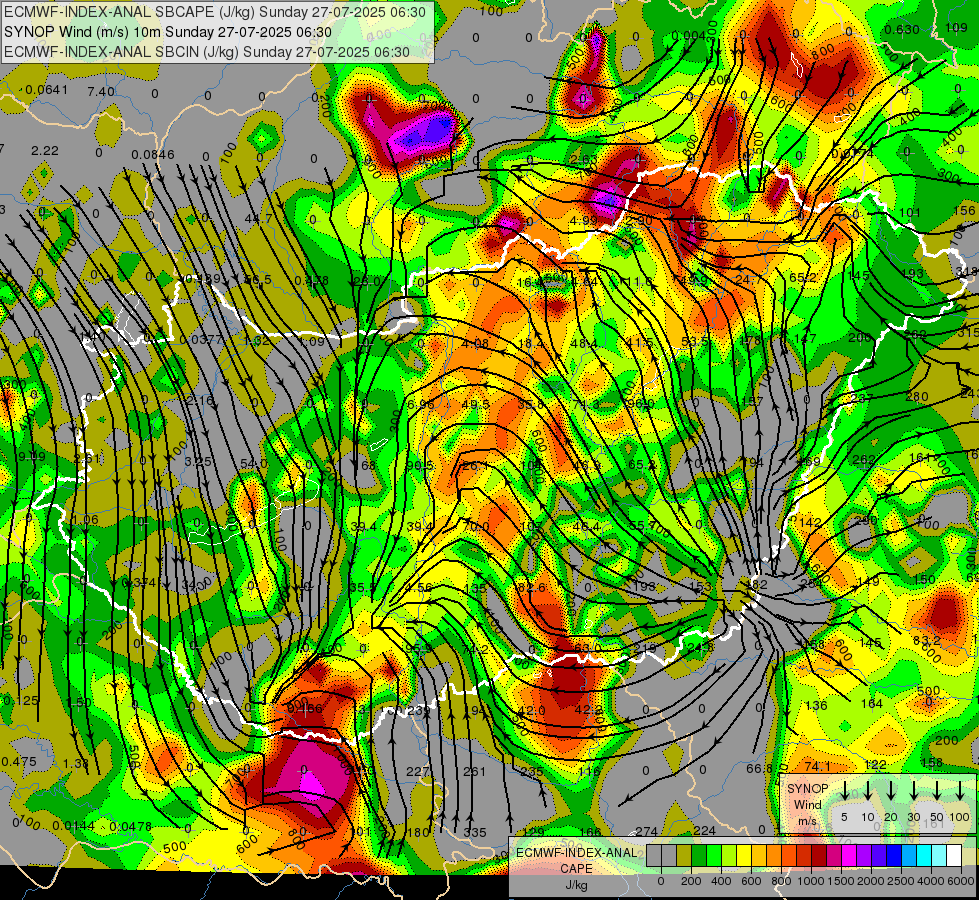The height and width of the screenshot is (900, 979).
Task: Click the station value '66.8'
Action: pyautogui.click(x=760, y=768)
